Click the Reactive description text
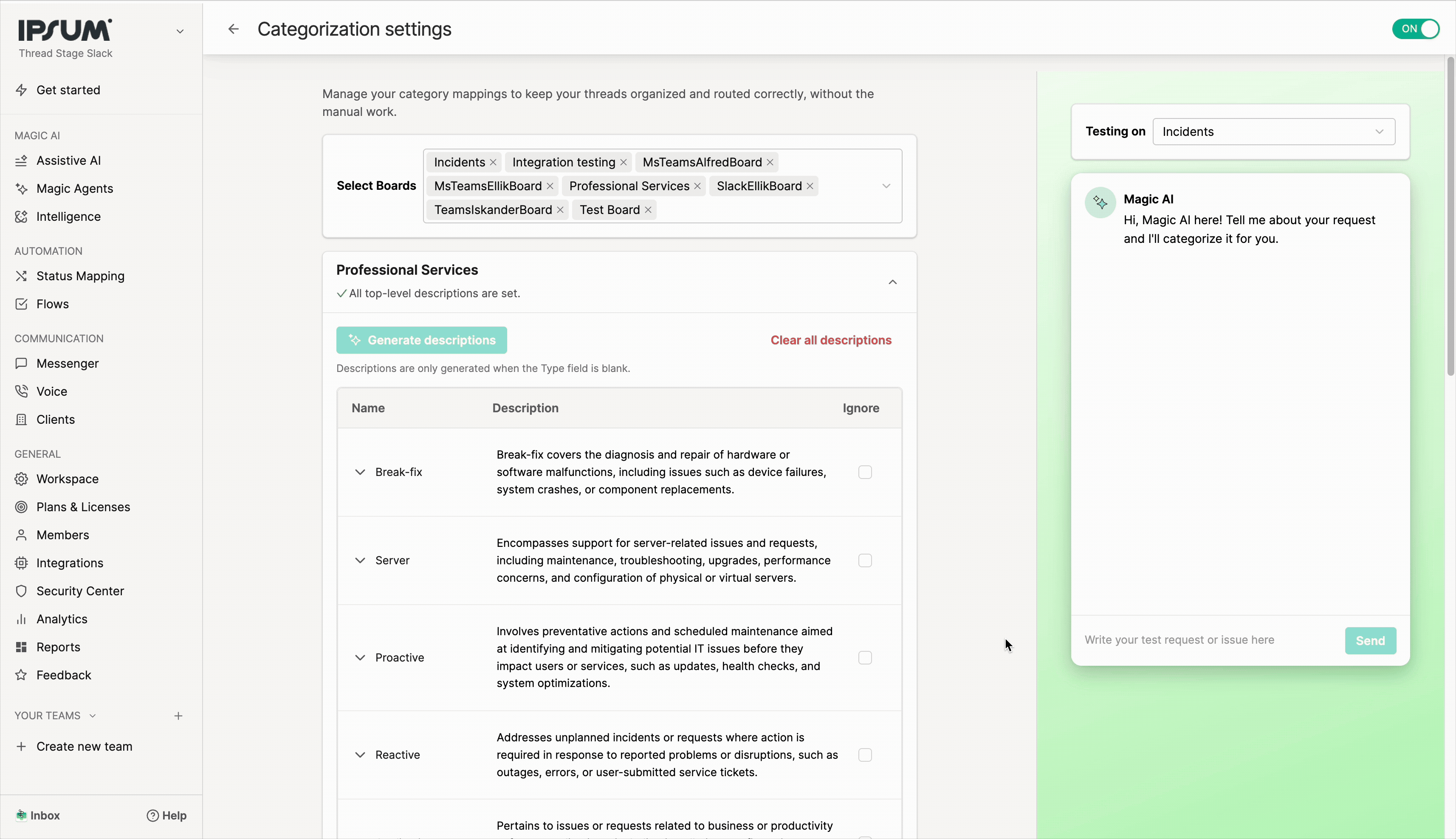1456x839 pixels. (x=668, y=755)
